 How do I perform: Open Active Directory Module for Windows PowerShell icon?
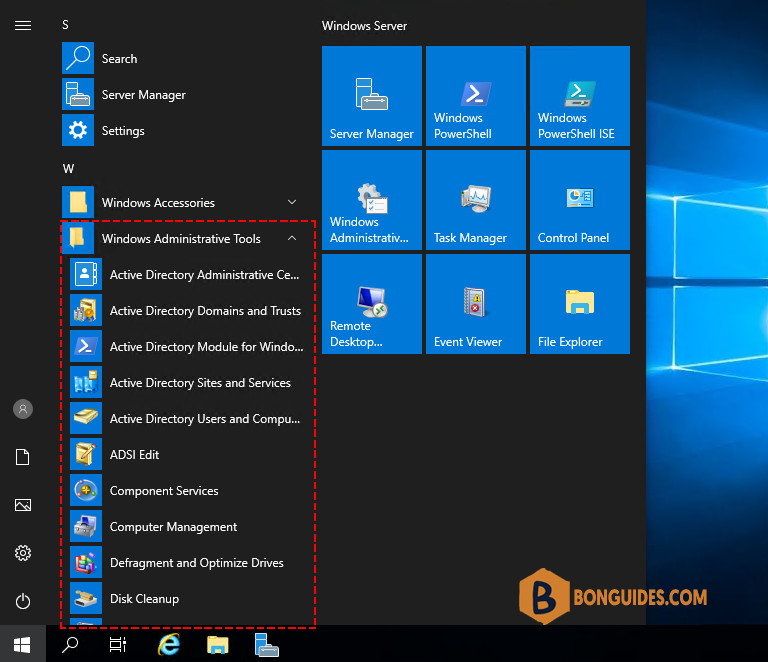coord(86,346)
